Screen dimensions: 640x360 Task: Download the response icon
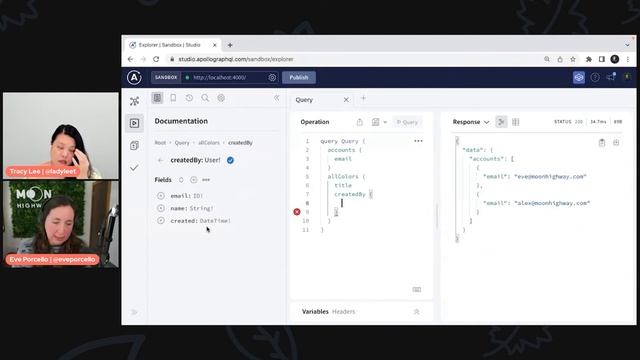[x=616, y=142]
